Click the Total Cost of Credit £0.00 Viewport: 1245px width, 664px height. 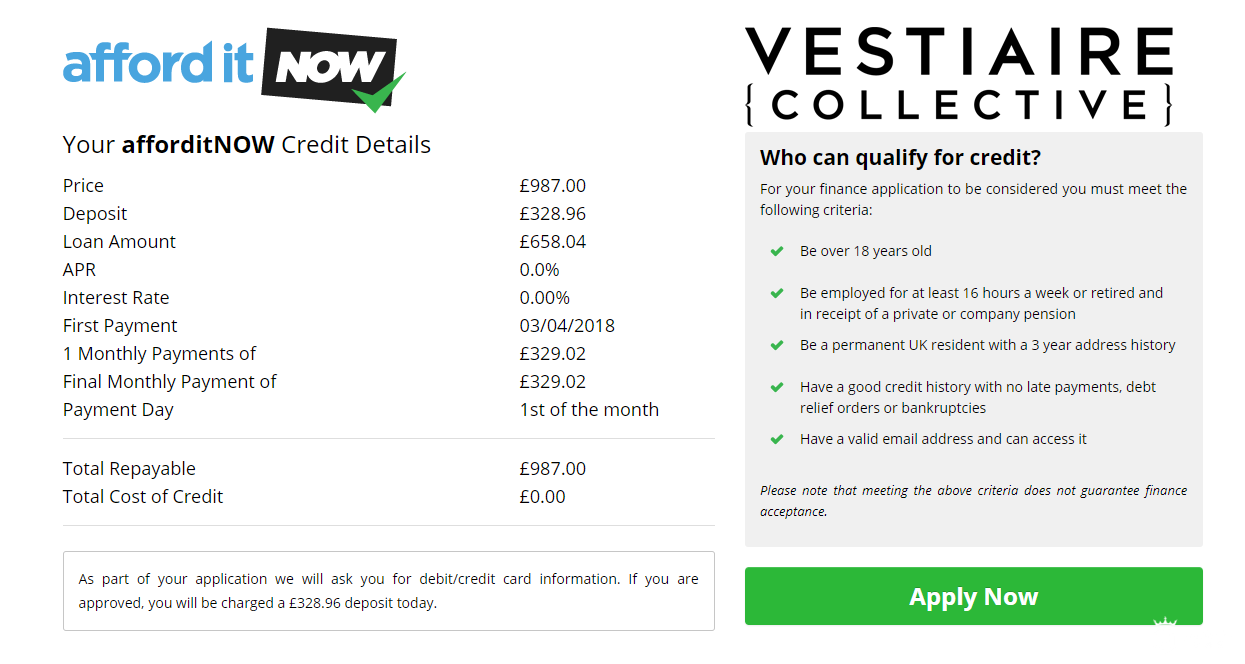542,497
